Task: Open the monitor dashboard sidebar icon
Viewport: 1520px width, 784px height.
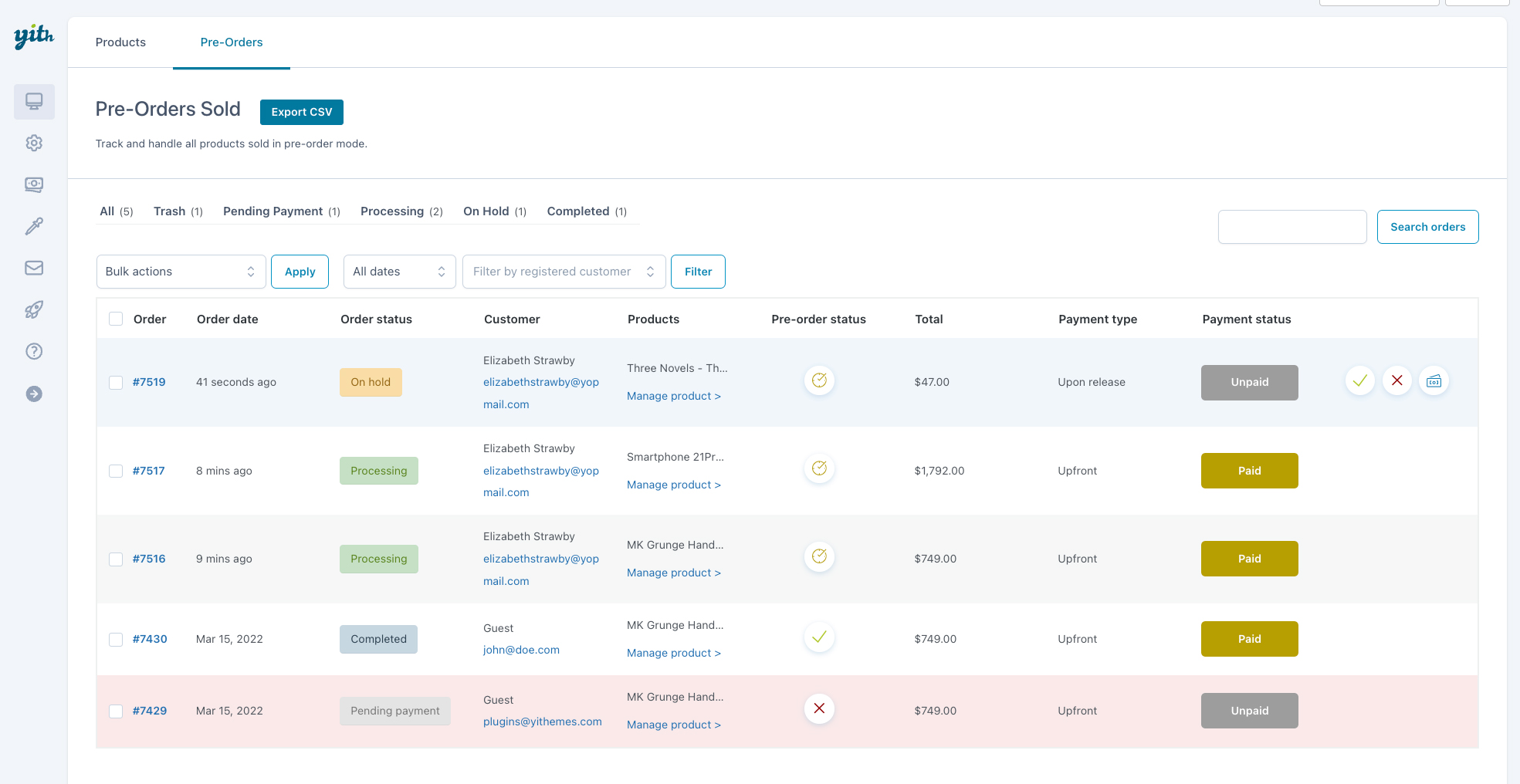Action: point(34,102)
